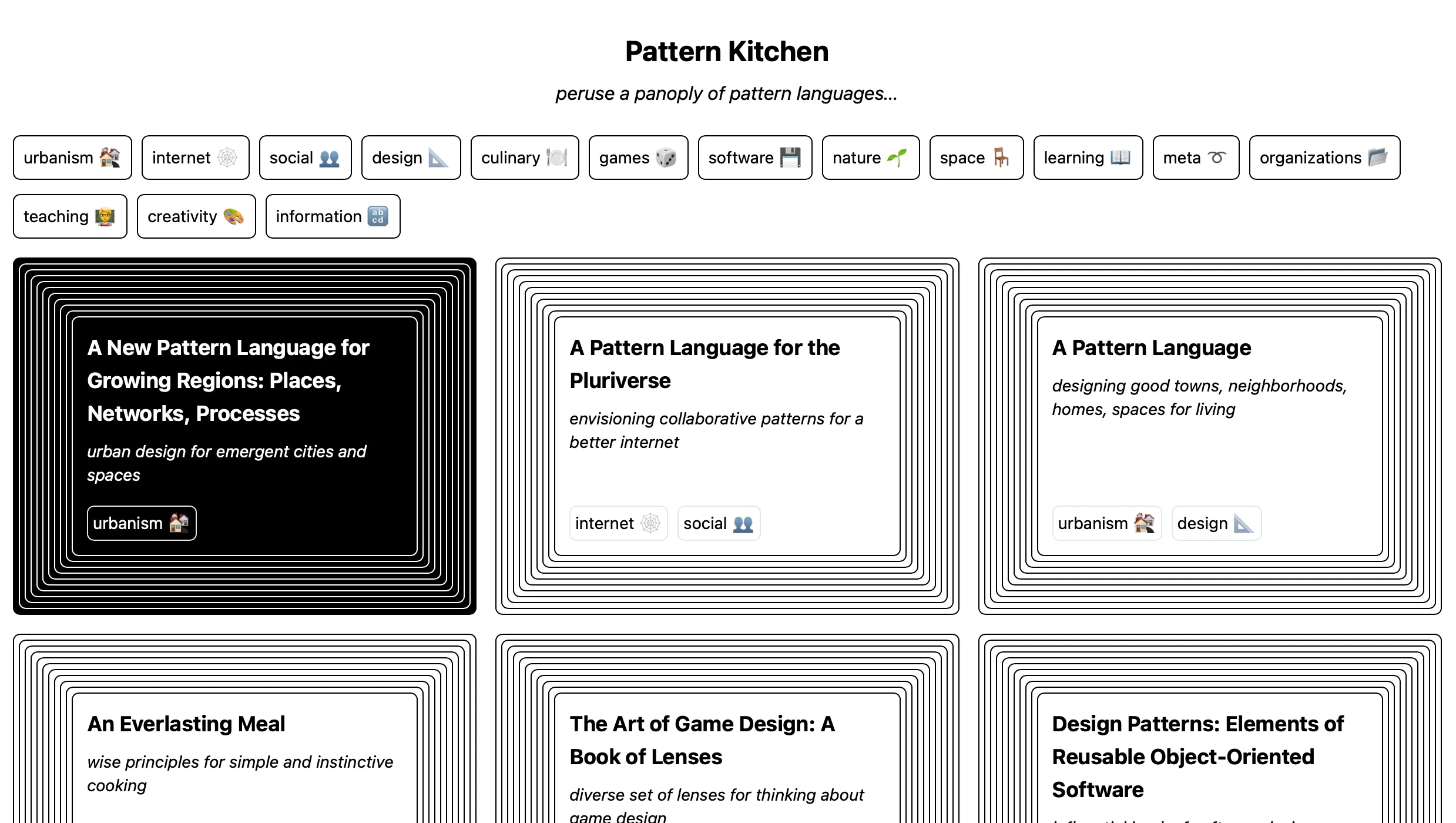Viewport: 1456px width, 823px height.
Task: Click the 'peruse a panoply of pattern languages' subtitle
Action: coord(726,93)
